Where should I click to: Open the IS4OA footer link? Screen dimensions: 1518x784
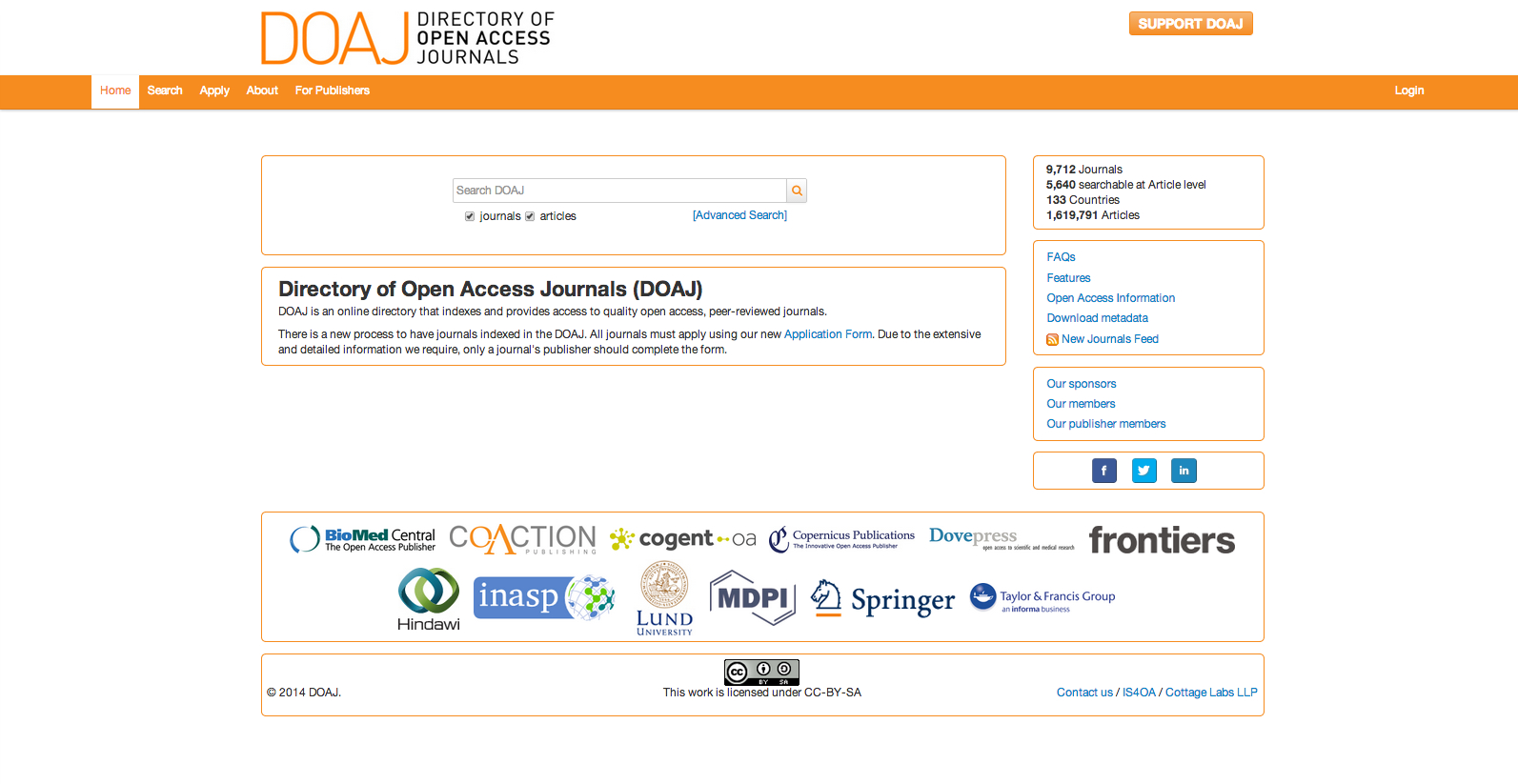point(1139,693)
